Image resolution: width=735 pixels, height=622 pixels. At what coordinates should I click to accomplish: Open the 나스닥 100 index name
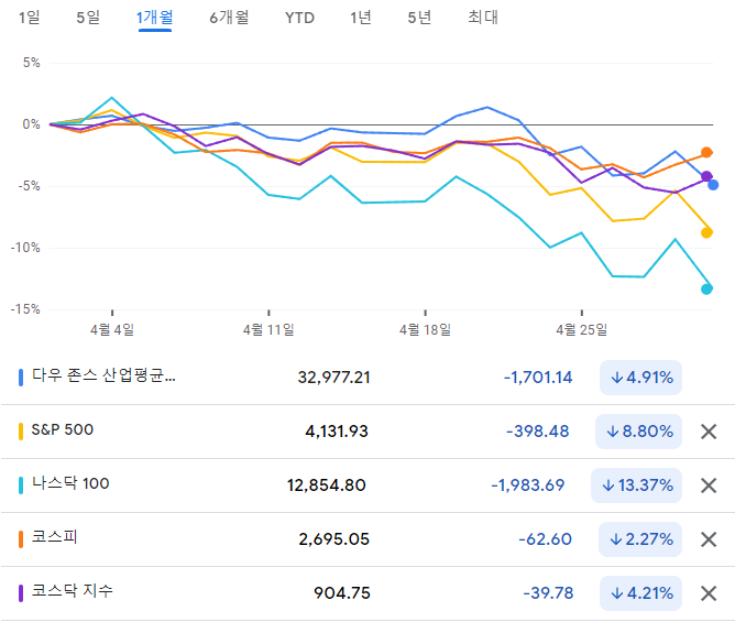(x=70, y=483)
